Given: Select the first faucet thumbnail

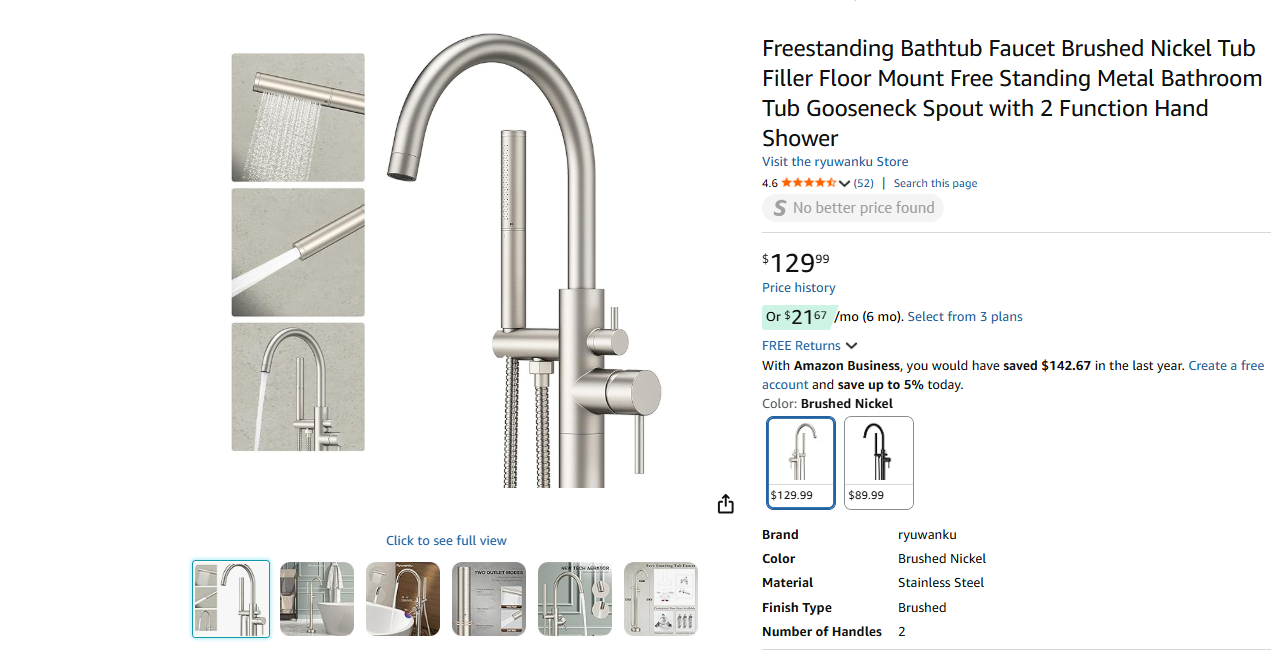Looking at the screenshot, I should pos(230,599).
